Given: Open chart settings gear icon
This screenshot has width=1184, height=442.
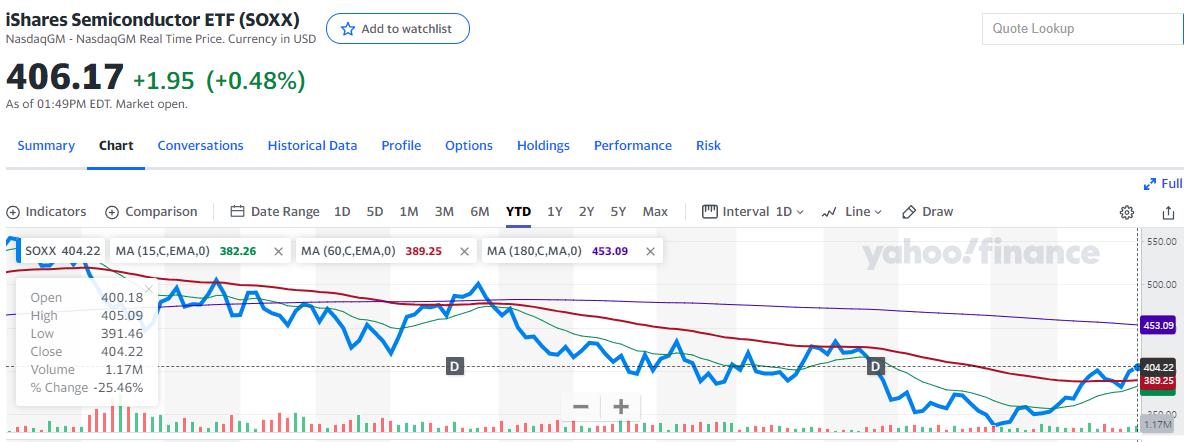Looking at the screenshot, I should pyautogui.click(x=1127, y=212).
